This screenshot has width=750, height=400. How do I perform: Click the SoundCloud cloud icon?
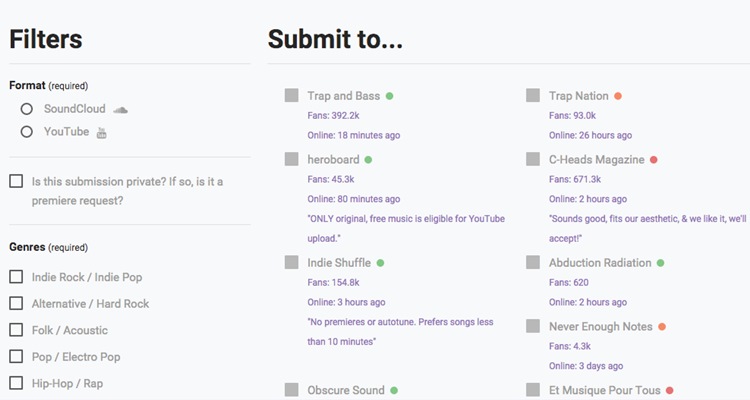[121, 108]
